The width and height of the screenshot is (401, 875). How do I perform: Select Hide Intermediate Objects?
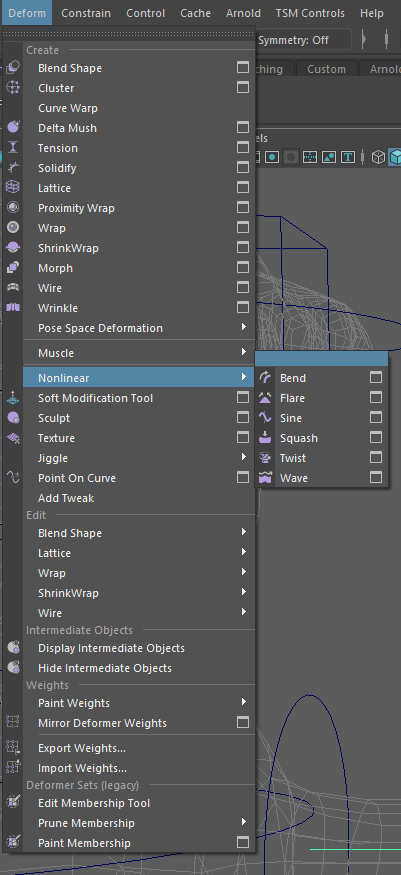(x=139, y=668)
